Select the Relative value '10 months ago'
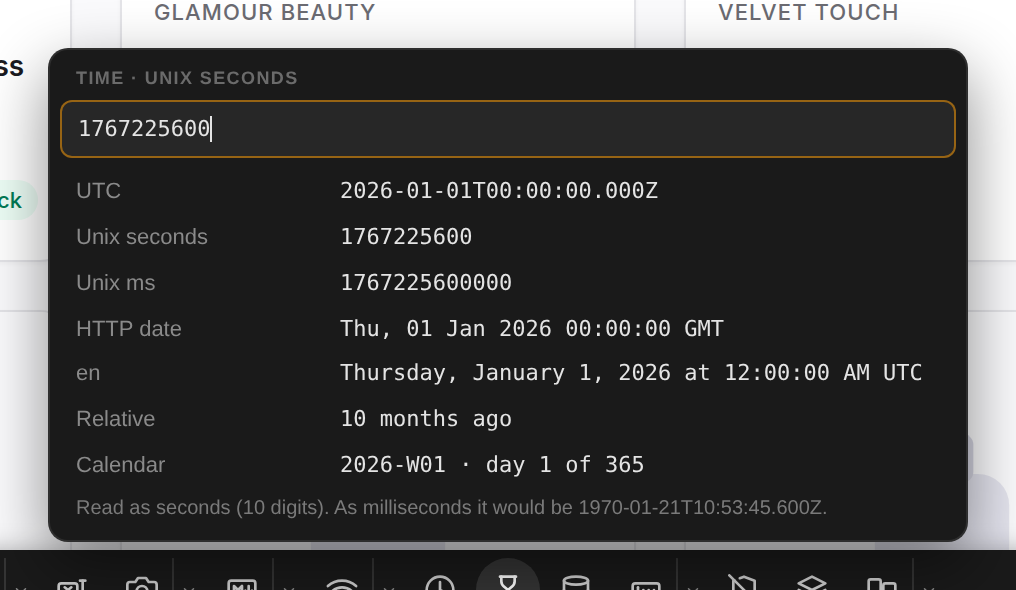The height and width of the screenshot is (590, 1016). coord(426,418)
